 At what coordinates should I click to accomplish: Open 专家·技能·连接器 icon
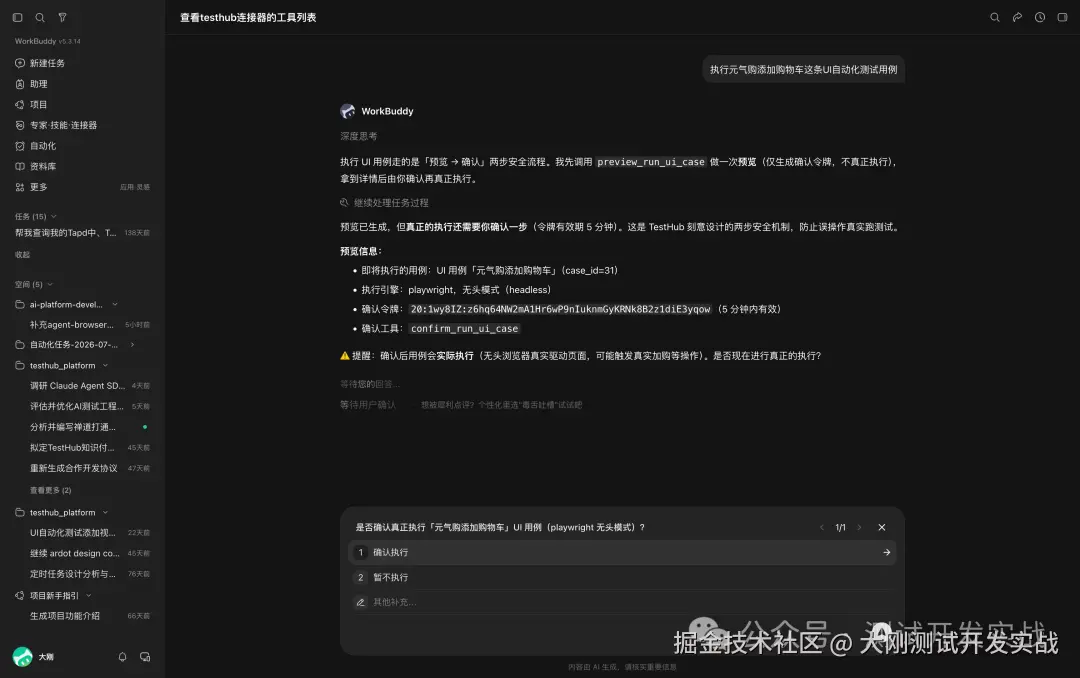pos(20,125)
